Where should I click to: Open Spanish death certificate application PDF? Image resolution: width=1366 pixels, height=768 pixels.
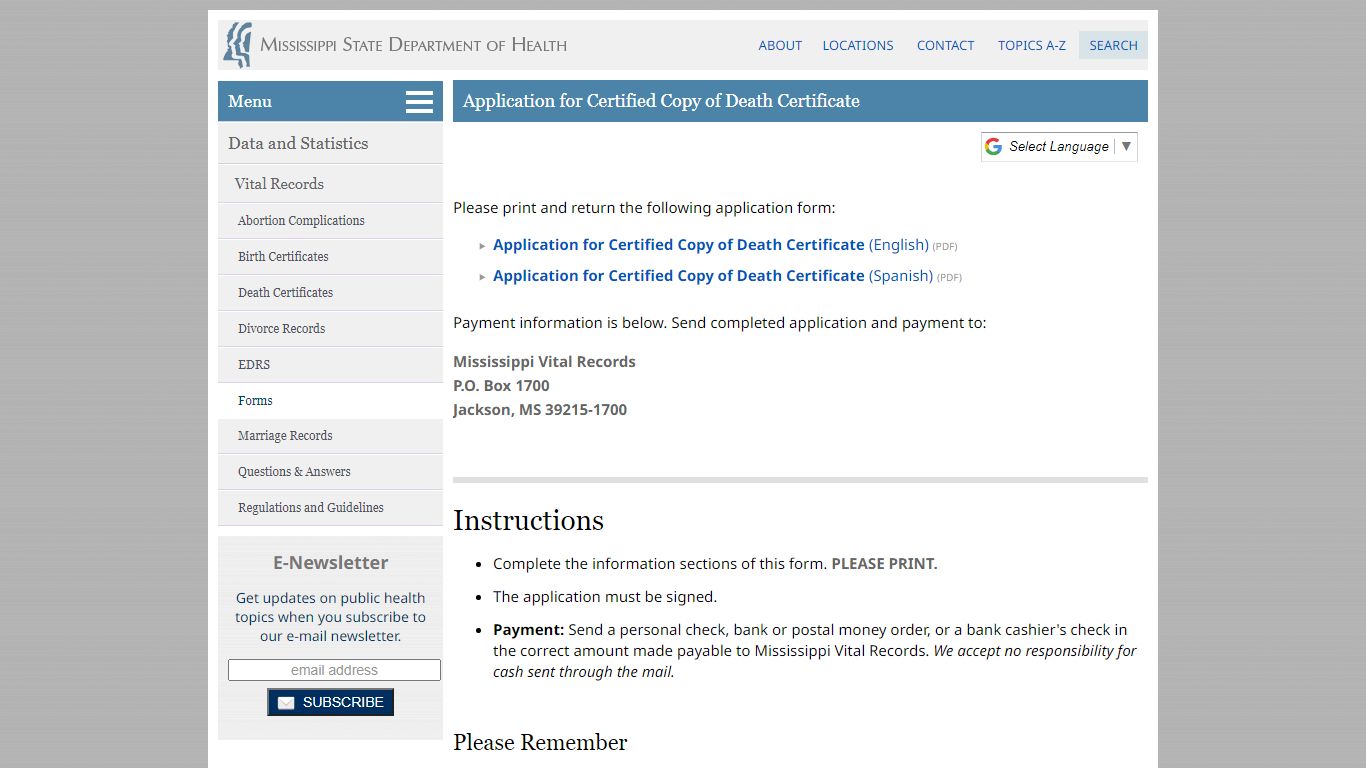tap(713, 276)
